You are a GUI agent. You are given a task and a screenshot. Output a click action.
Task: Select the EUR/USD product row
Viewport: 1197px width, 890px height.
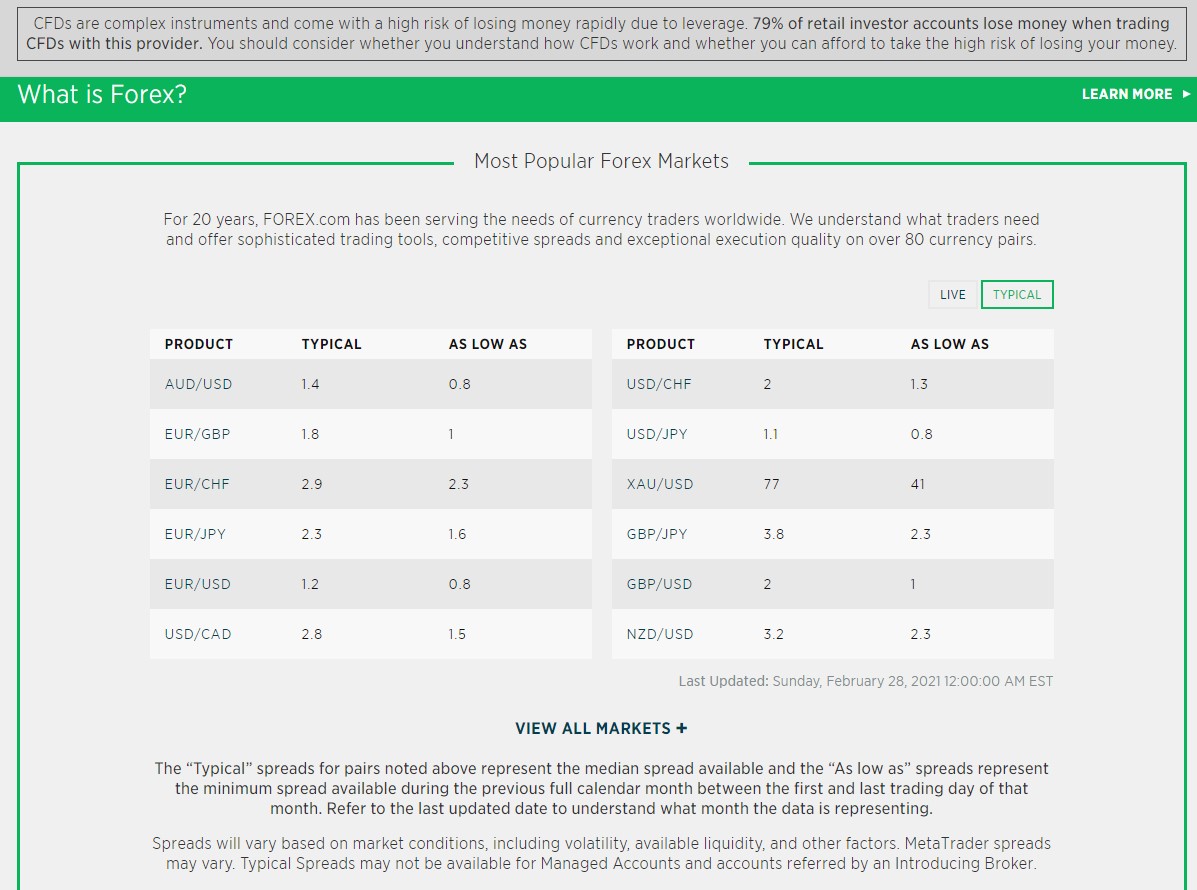pos(371,584)
